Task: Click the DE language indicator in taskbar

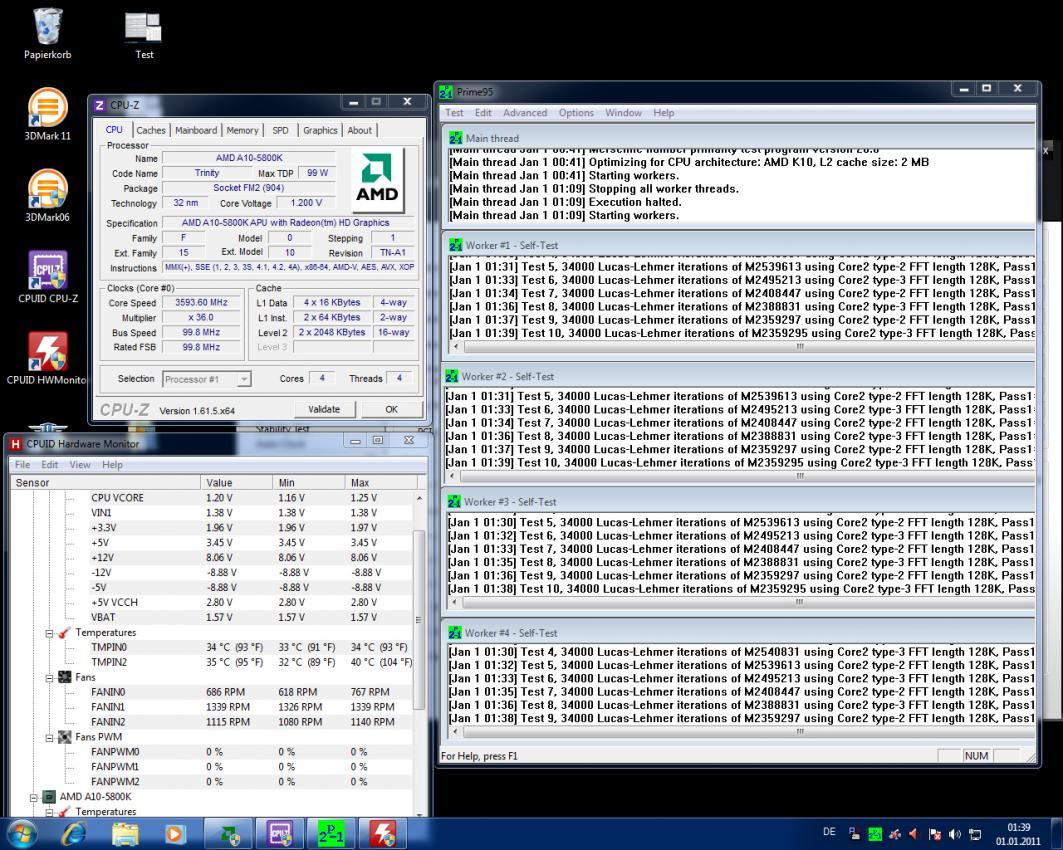Action: [x=829, y=831]
